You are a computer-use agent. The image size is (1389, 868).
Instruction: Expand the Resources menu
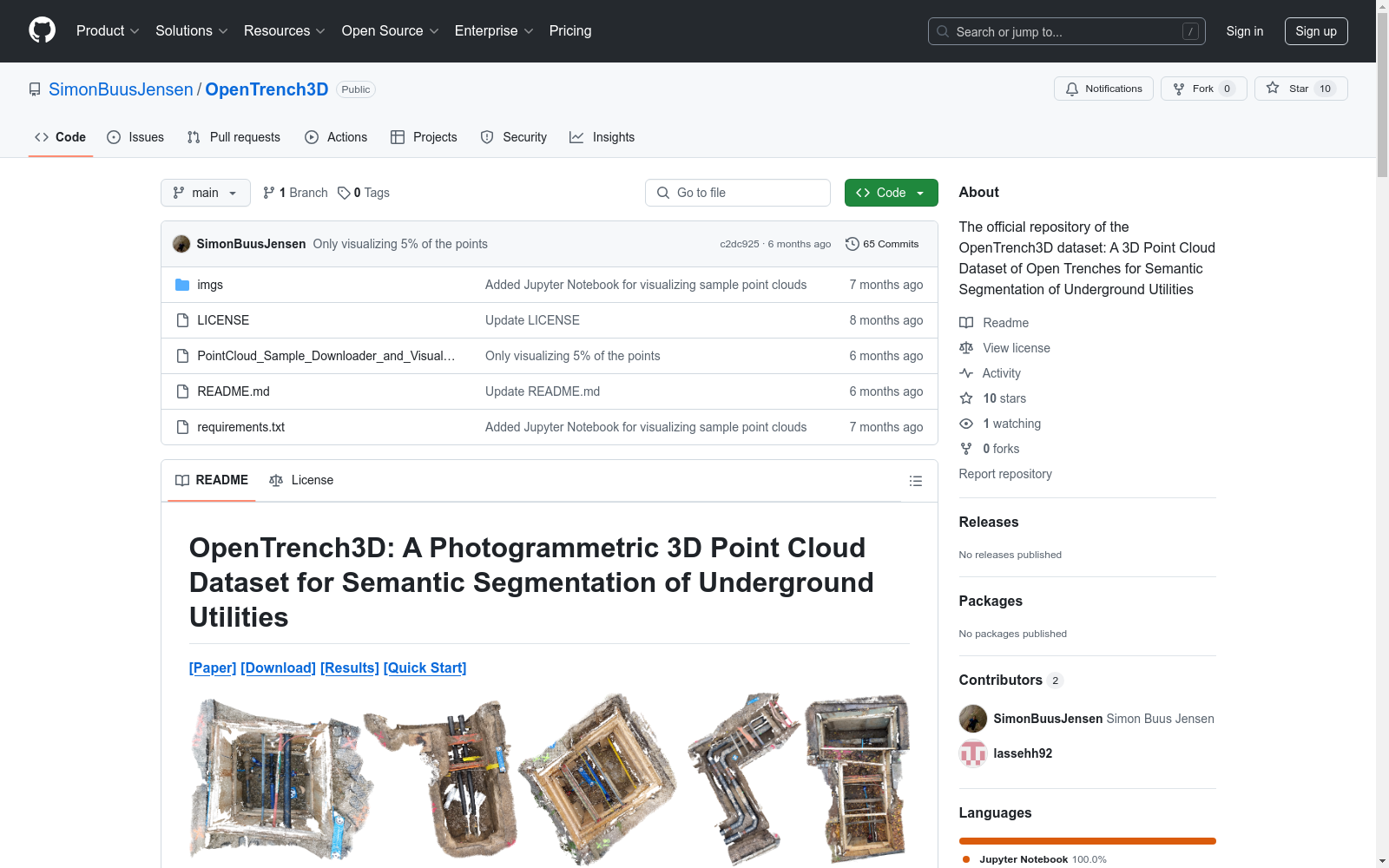tap(285, 30)
